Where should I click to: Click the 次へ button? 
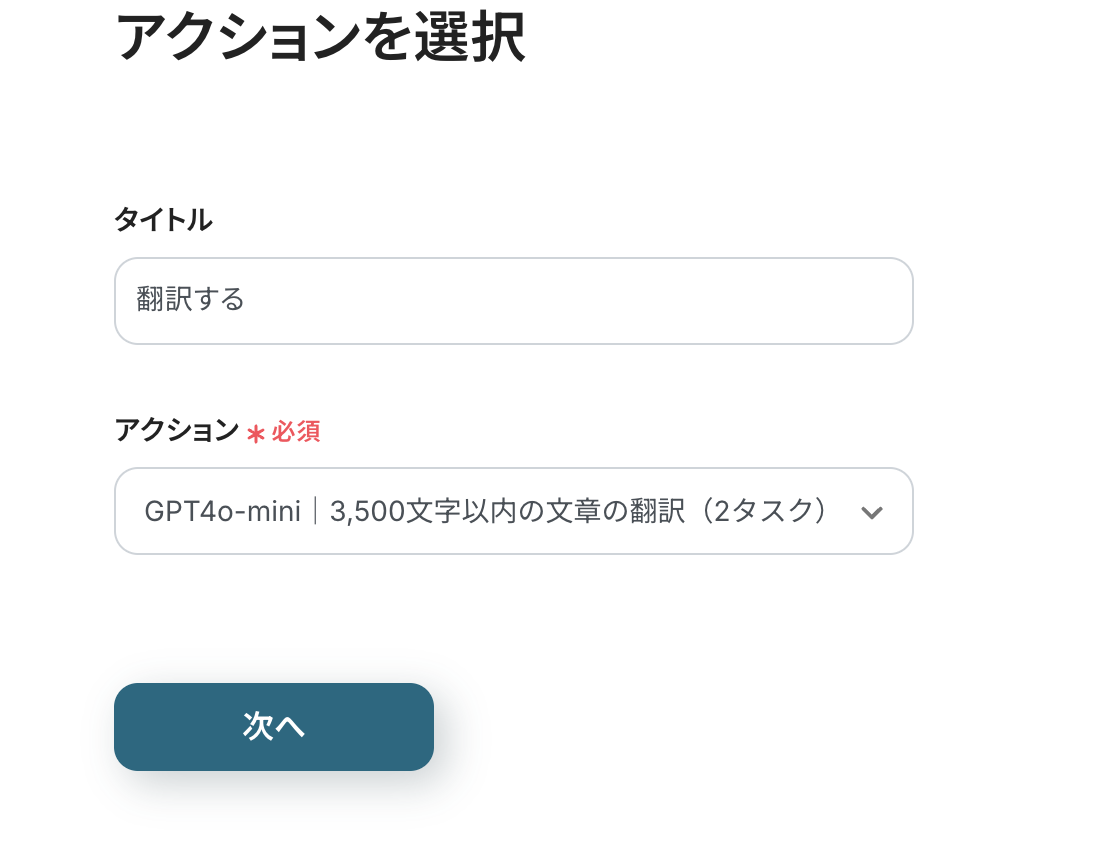(273, 727)
